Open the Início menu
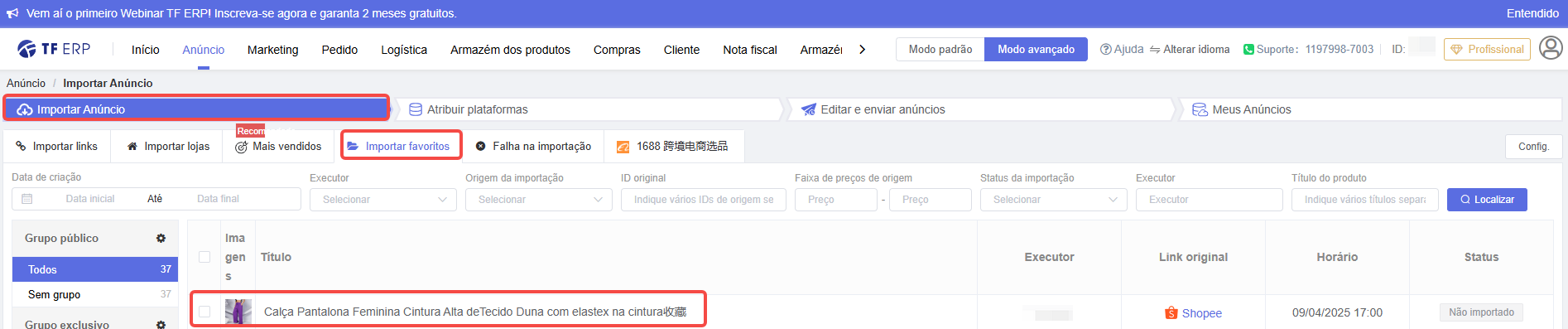 [x=146, y=50]
